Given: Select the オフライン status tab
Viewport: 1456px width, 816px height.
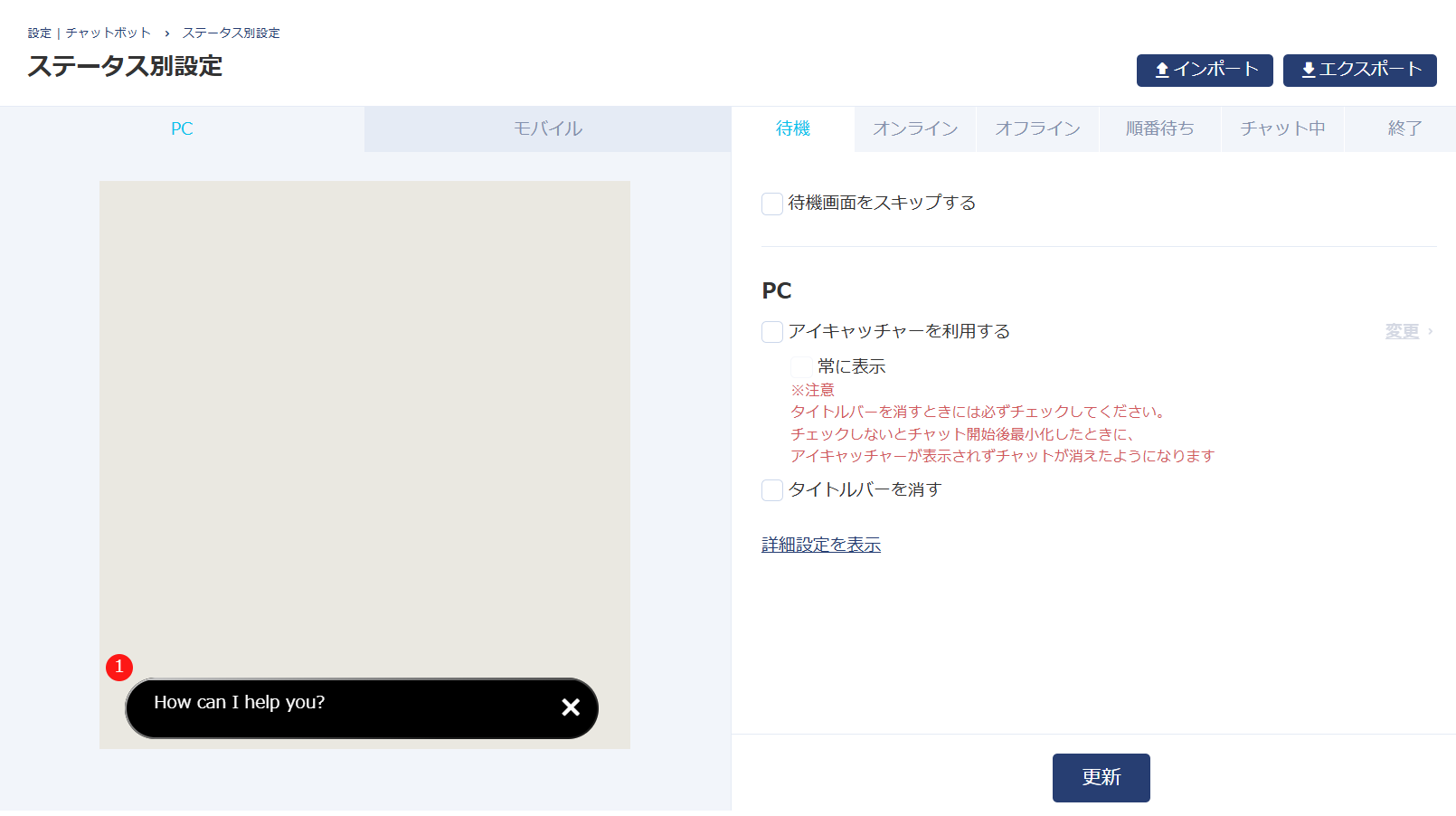Looking at the screenshot, I should 1037,128.
